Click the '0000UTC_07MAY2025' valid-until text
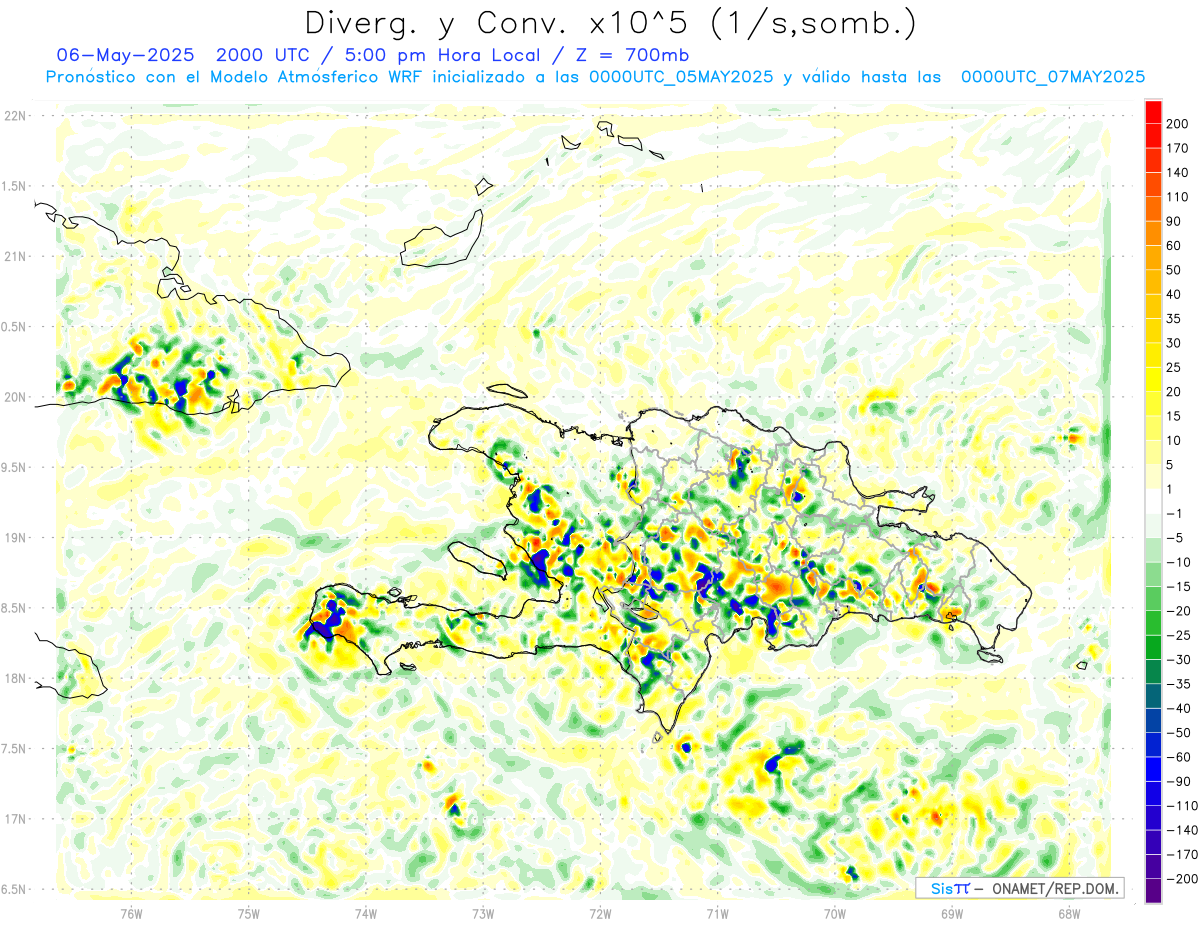The image size is (1200, 927). 1052,77
